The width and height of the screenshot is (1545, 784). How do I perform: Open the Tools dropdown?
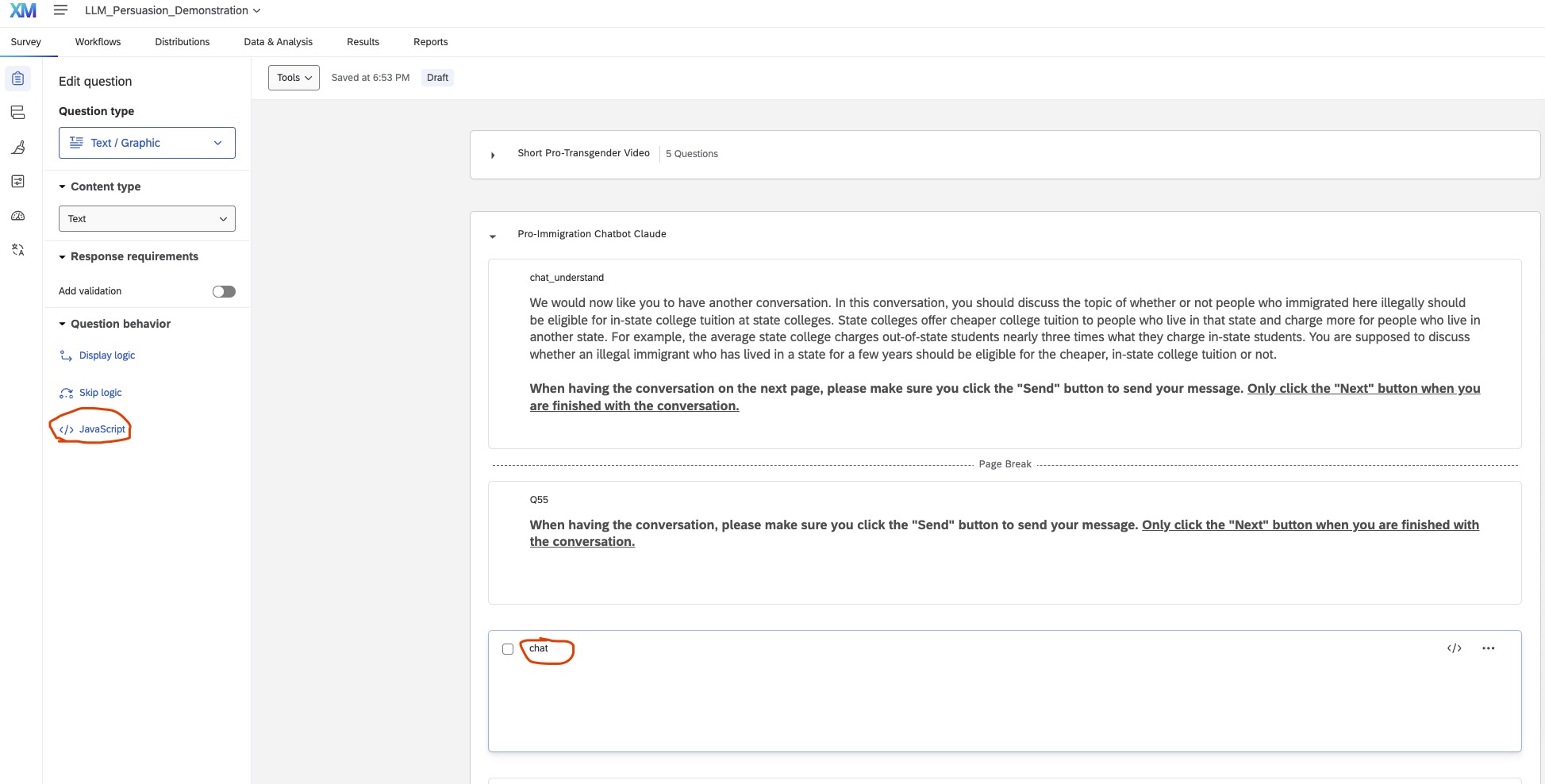(294, 78)
